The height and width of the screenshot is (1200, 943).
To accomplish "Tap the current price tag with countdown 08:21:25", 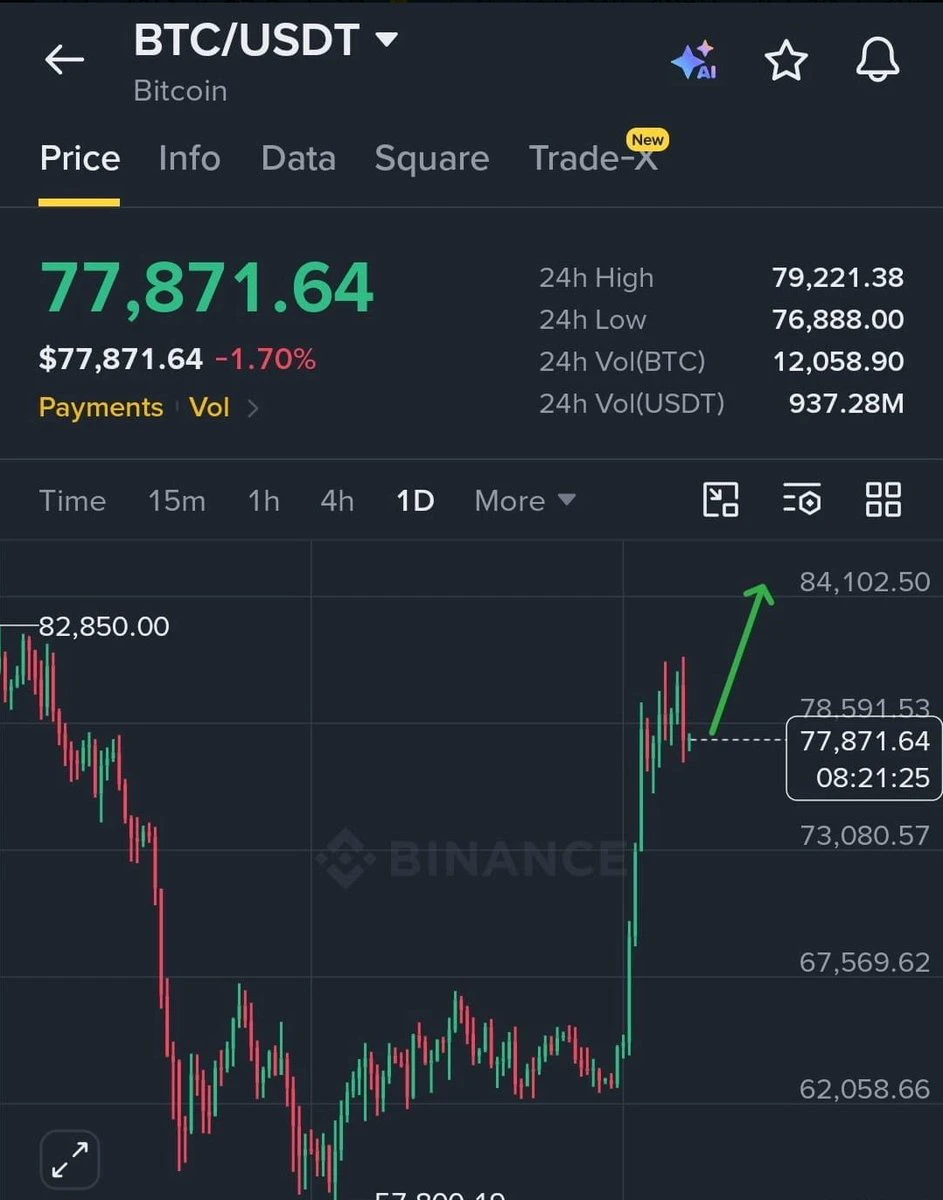I will click(865, 759).
